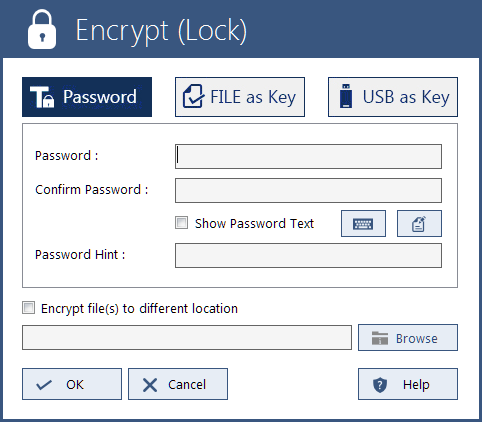Click the checkmark icon on OK
The height and width of the screenshot is (422, 482).
[x=44, y=385]
